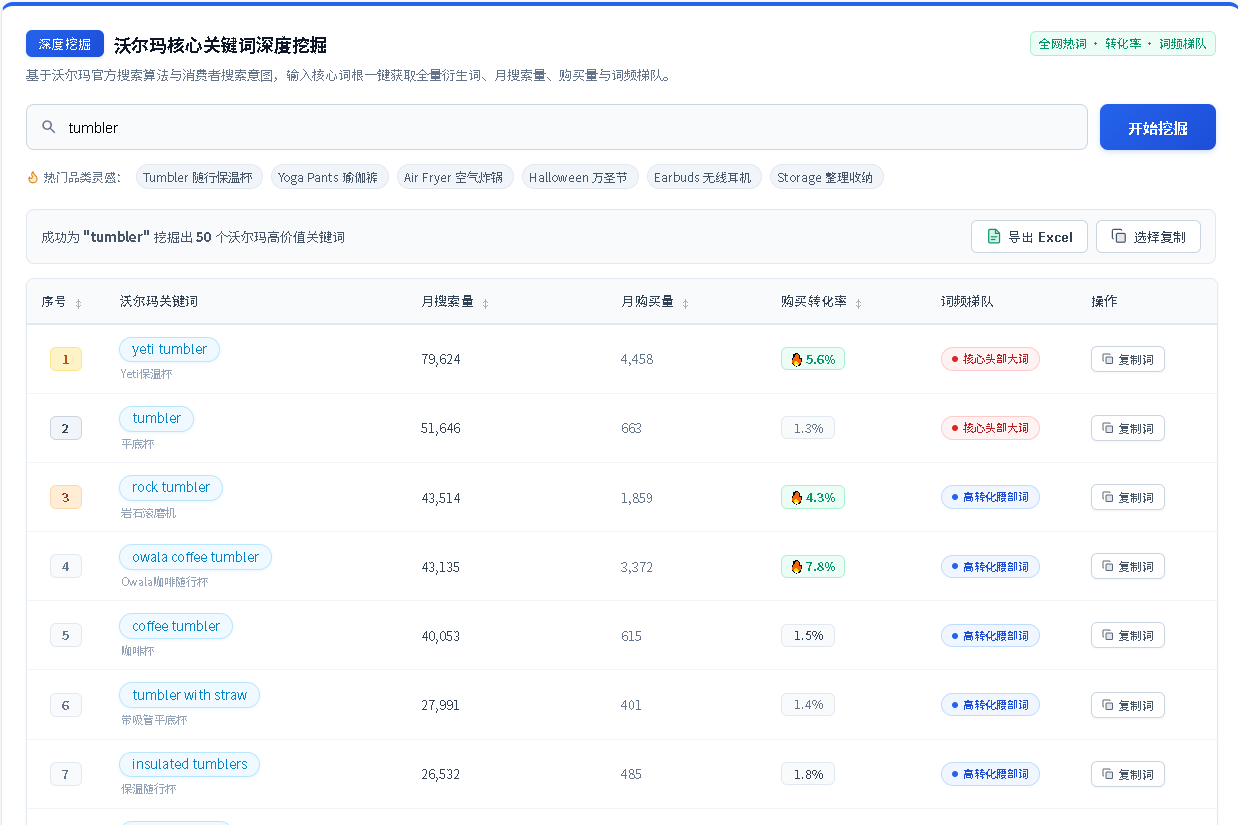The width and height of the screenshot is (1238, 825).
Task: Click 核心头部大词 tag in yeti tumbler row
Action: (990, 359)
